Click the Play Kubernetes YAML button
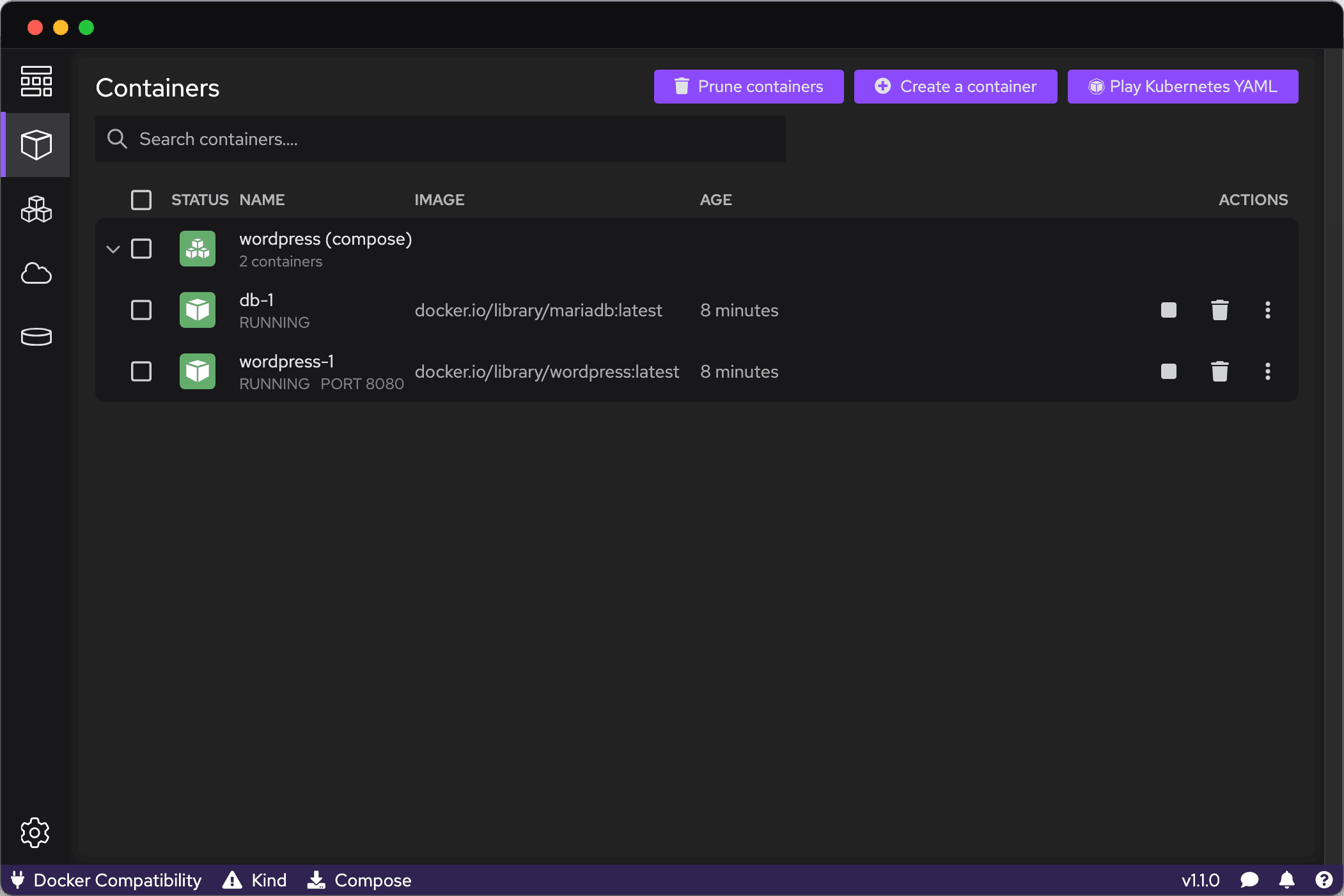 pyautogui.click(x=1183, y=86)
